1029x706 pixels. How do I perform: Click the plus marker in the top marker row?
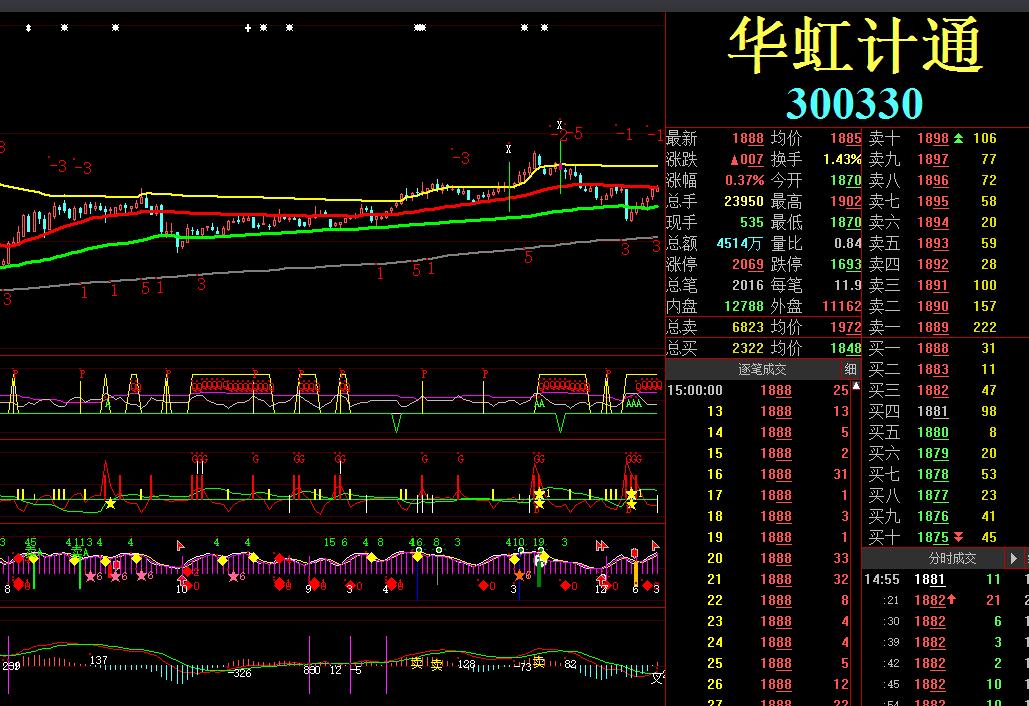pyautogui.click(x=247, y=28)
